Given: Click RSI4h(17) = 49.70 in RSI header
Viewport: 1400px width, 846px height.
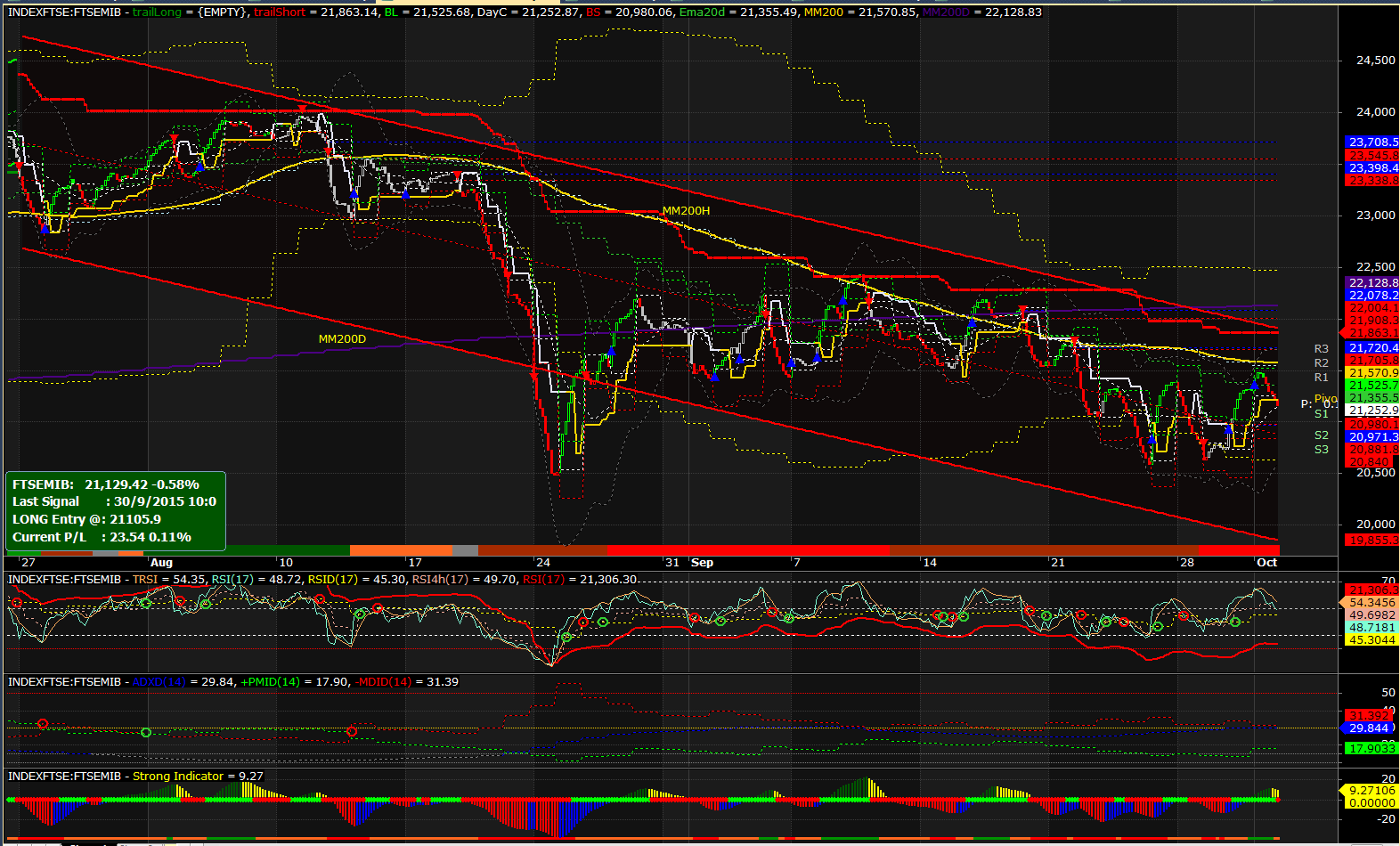Looking at the screenshot, I should (x=464, y=580).
